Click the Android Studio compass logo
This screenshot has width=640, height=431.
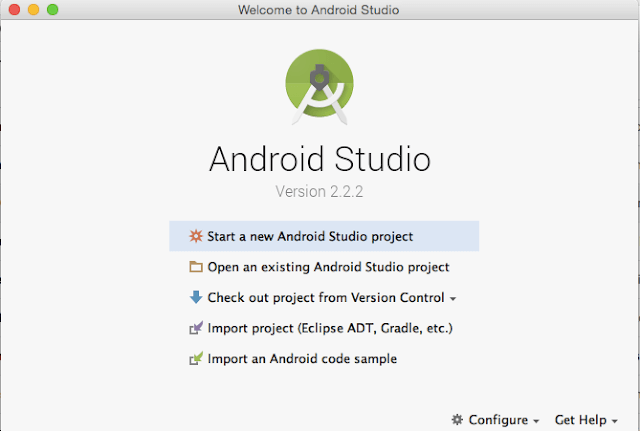(320, 87)
